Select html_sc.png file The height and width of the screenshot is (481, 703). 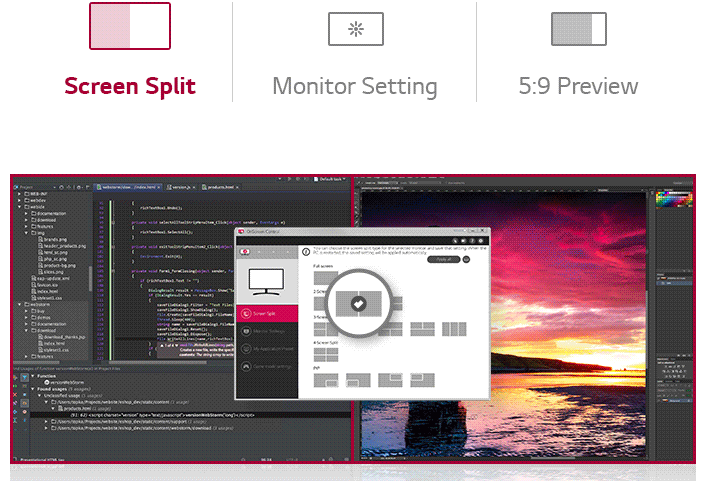pyautogui.click(x=52, y=252)
